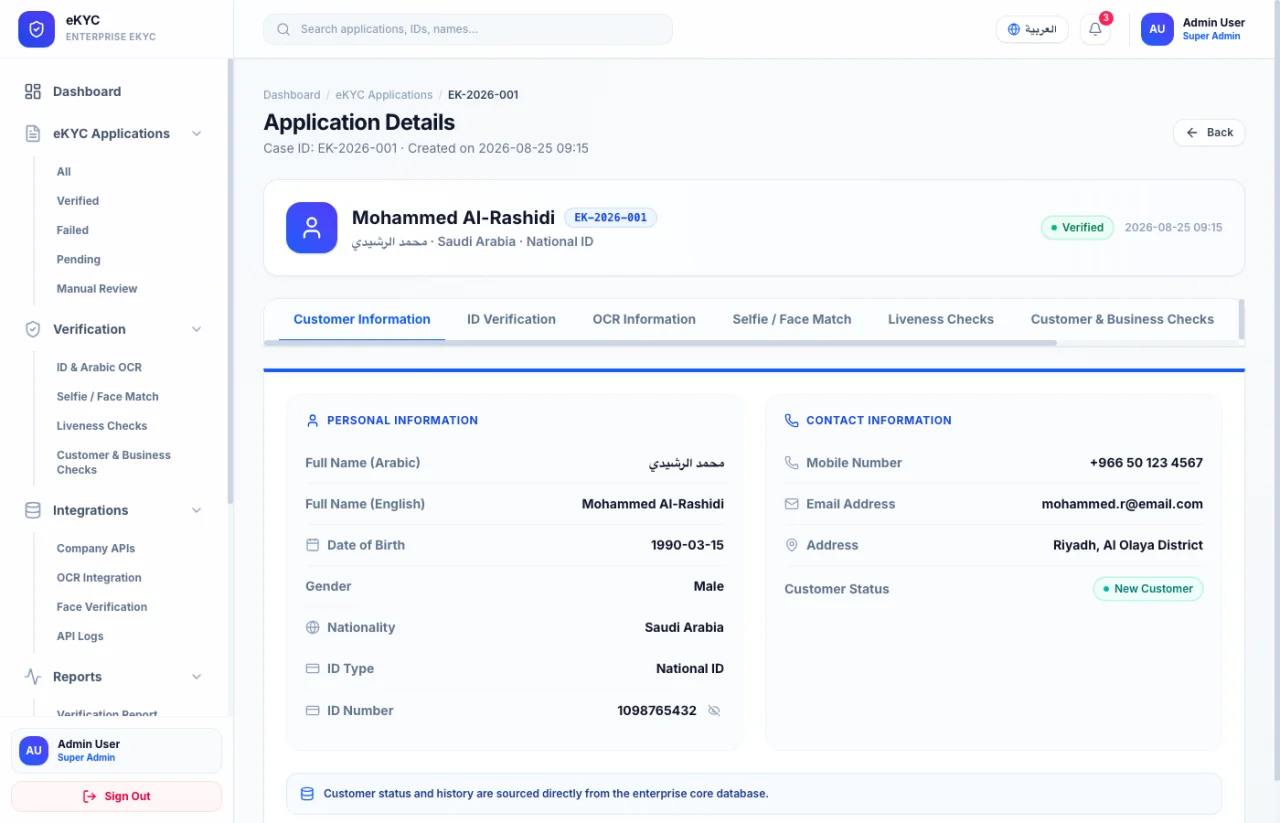The height and width of the screenshot is (823, 1280).
Task: Open notifications bell icon
Action: (x=1095, y=29)
